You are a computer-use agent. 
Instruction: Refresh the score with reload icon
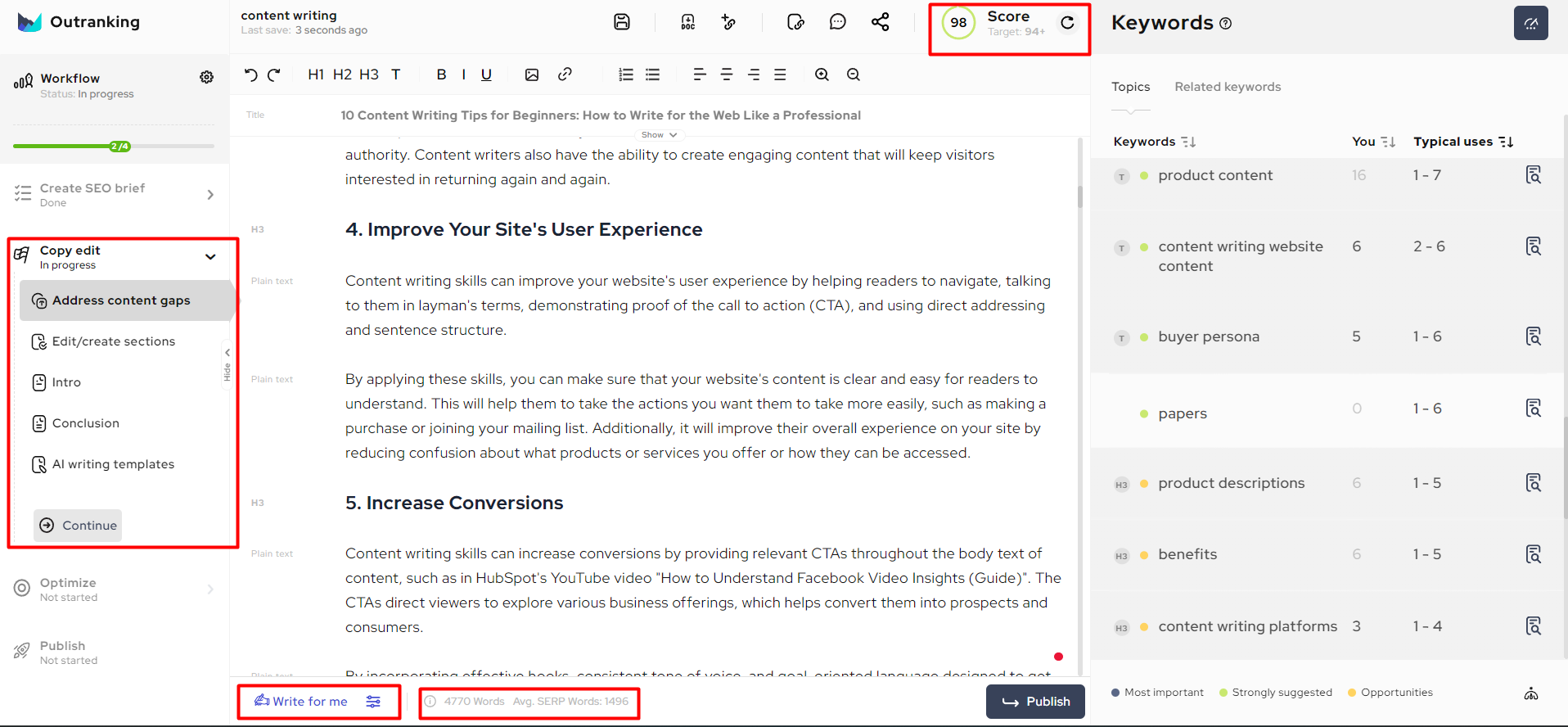coord(1068,23)
